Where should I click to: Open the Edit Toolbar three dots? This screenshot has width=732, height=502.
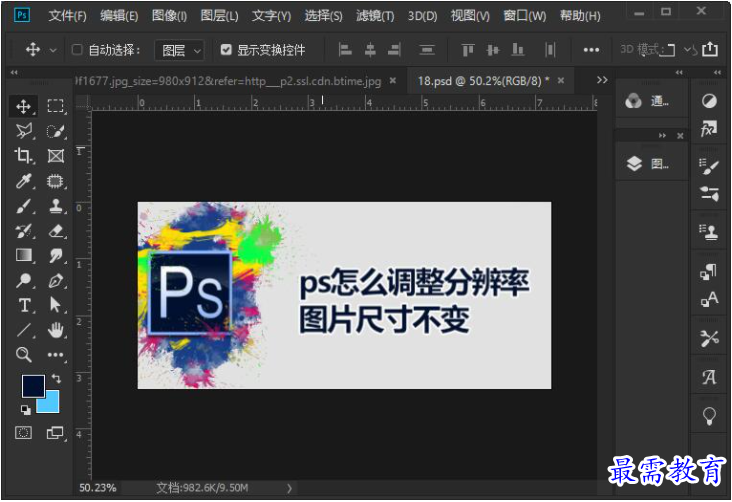[56, 355]
